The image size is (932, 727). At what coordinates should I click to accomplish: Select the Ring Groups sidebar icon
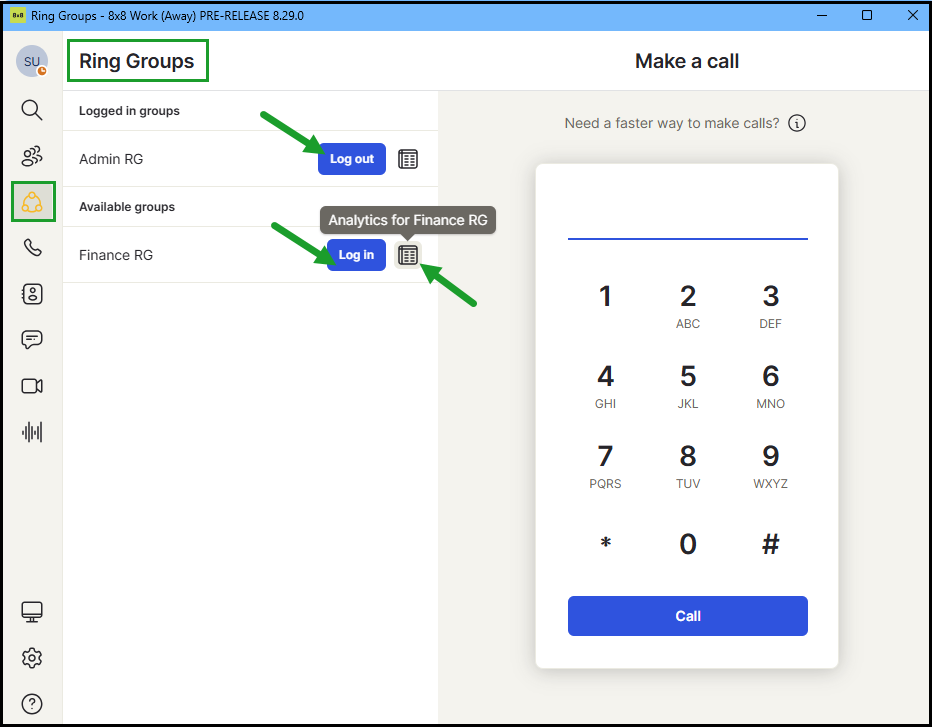pos(32,202)
